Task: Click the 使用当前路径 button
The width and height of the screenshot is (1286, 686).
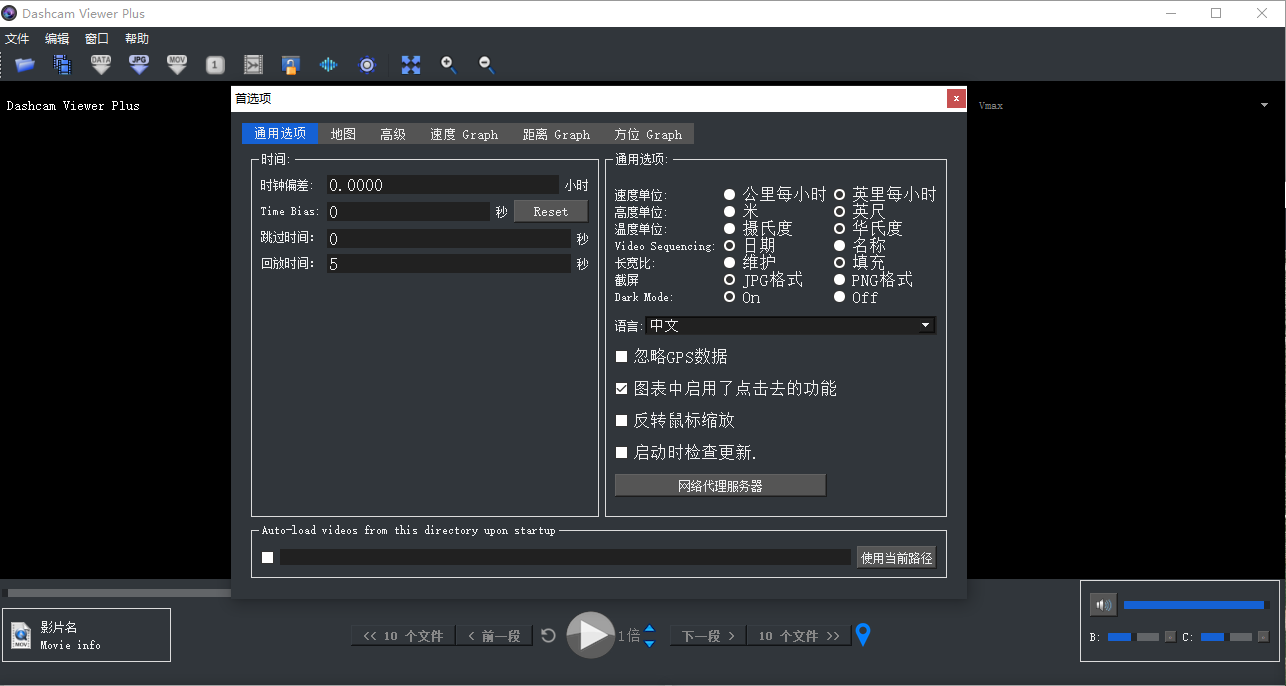Action: (x=896, y=558)
